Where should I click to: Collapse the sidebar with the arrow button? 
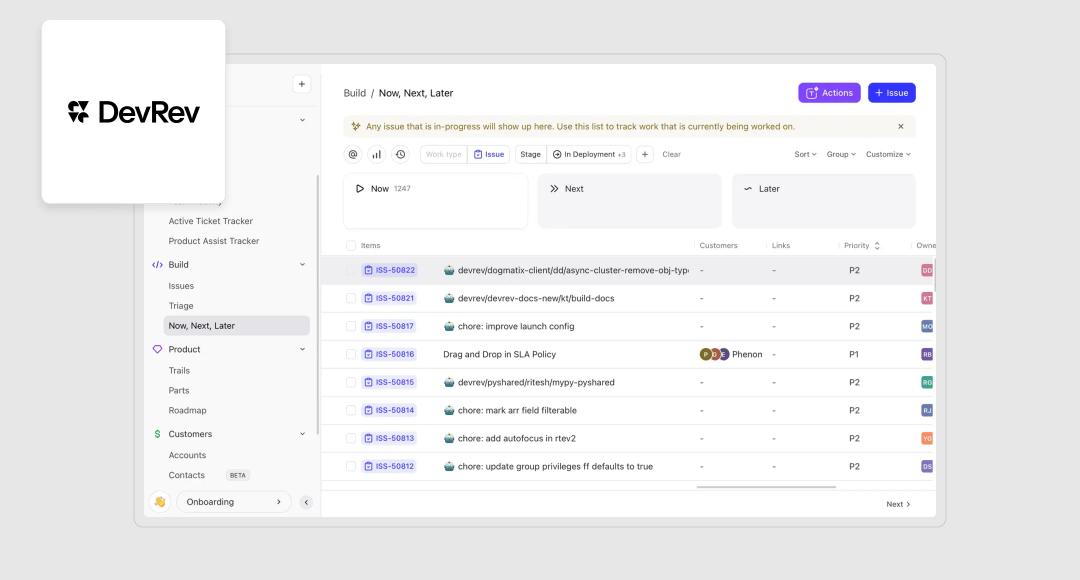(x=307, y=502)
